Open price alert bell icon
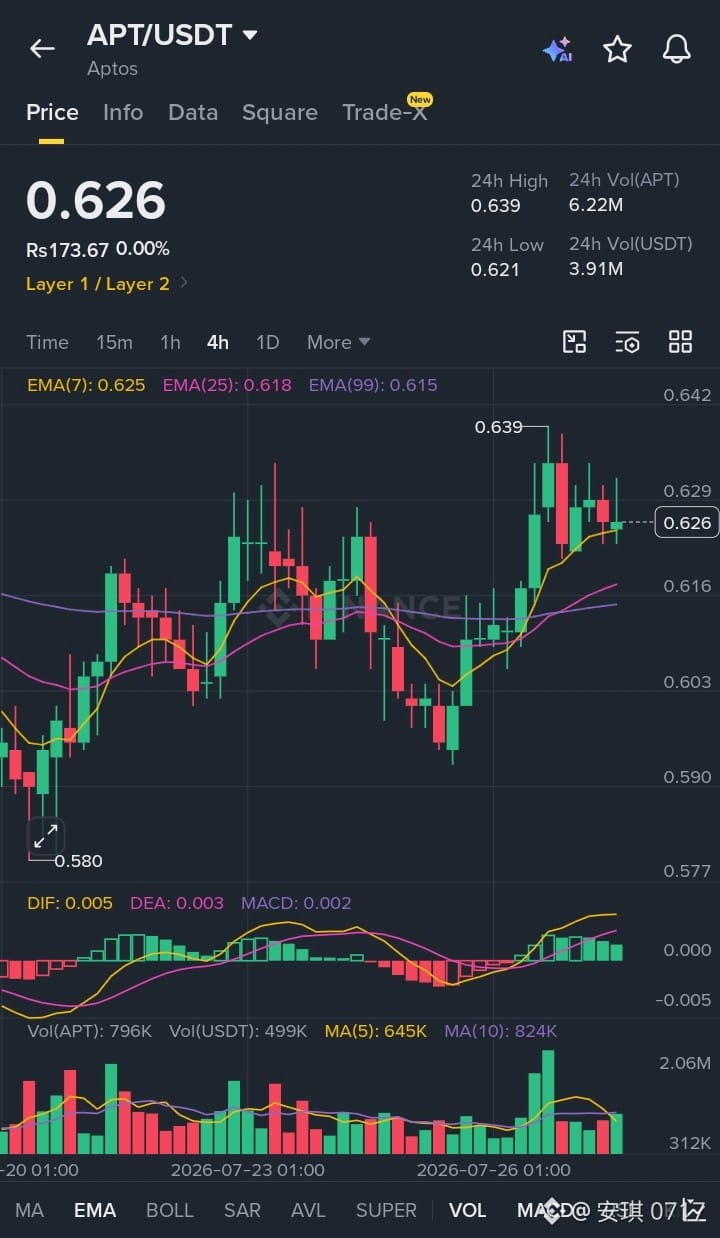This screenshot has width=720, height=1238. (677, 48)
